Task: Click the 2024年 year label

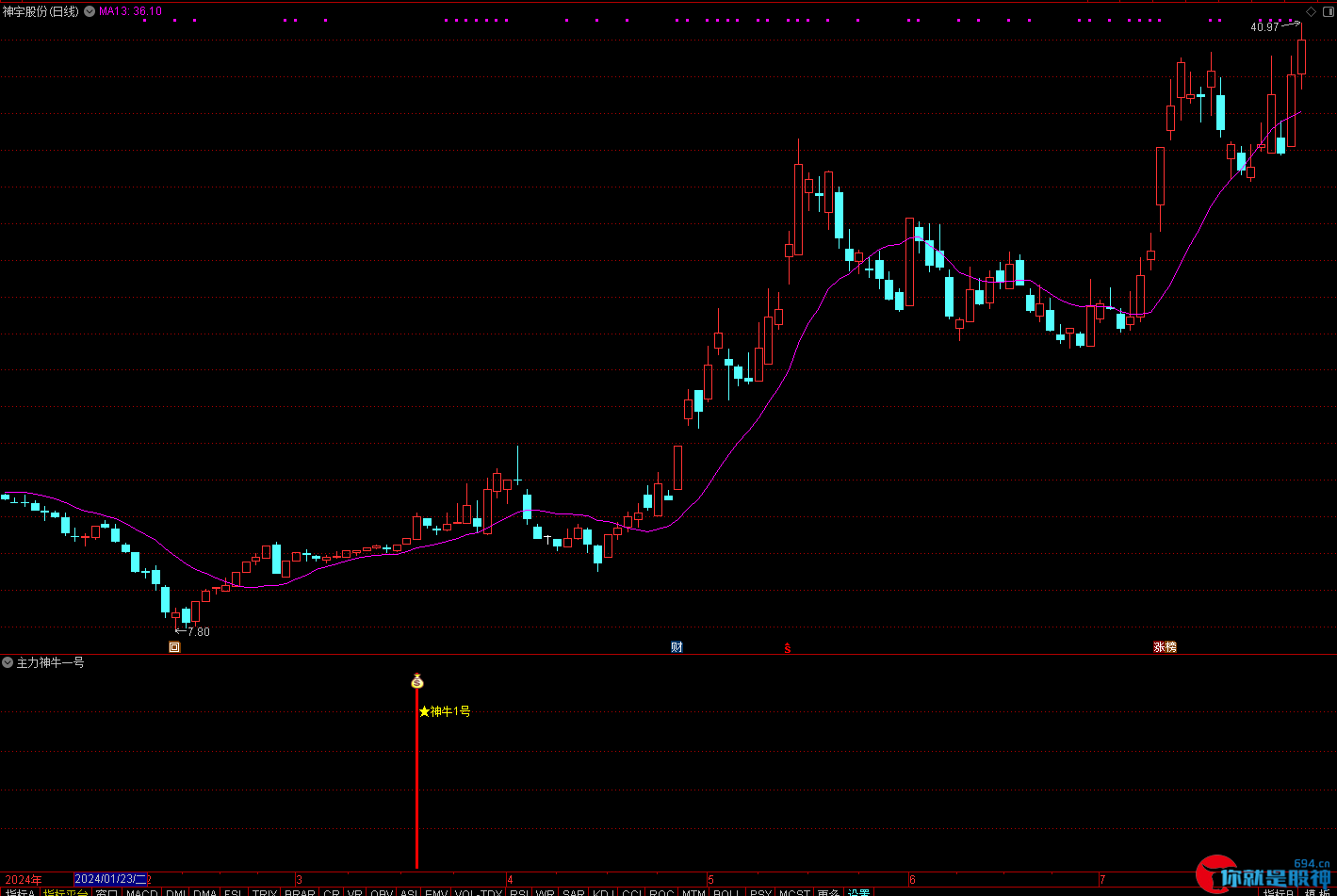Action: point(24,879)
